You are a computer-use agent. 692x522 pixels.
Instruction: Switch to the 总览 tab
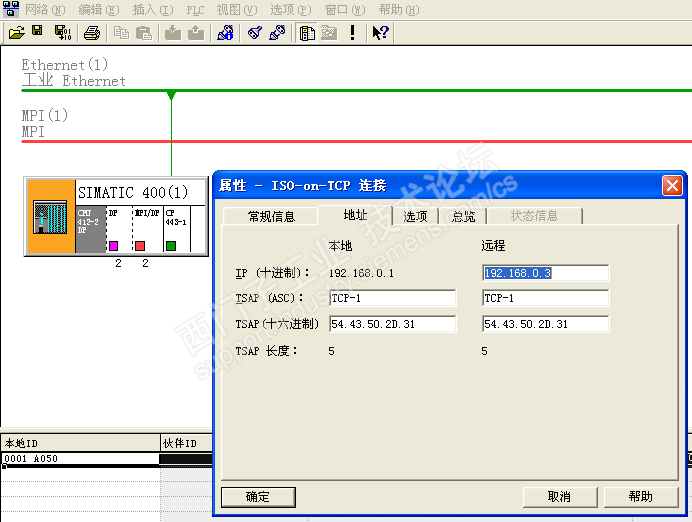pyautogui.click(x=463, y=216)
